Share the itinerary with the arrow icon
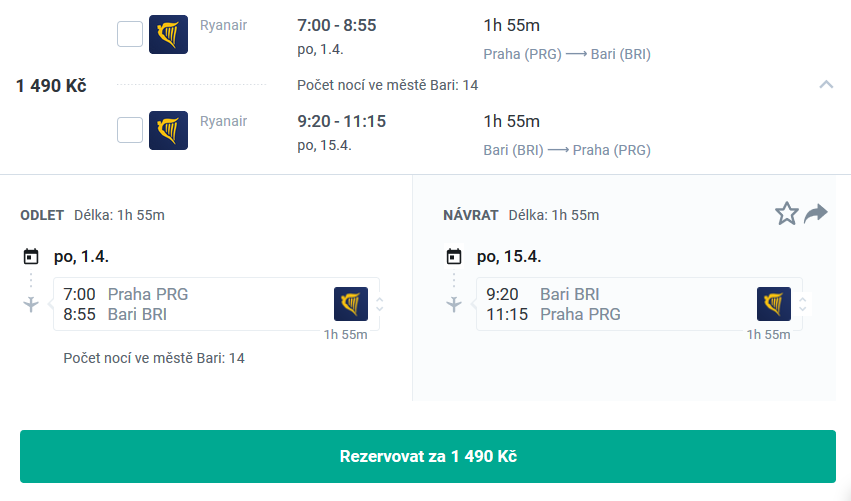 815,213
